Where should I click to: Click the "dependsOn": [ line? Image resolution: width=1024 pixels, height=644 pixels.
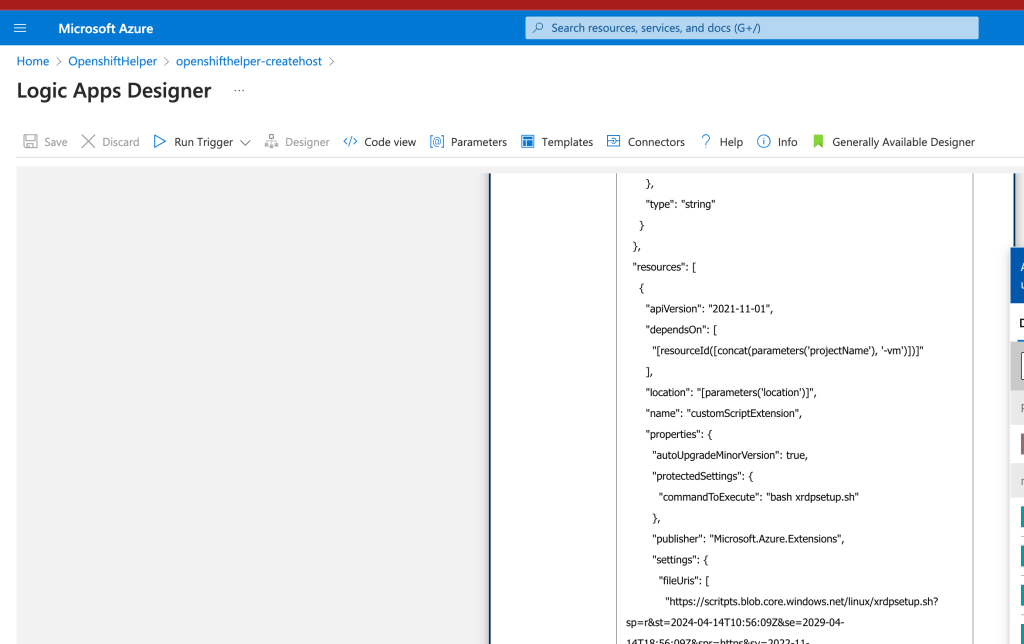pyautogui.click(x=681, y=330)
